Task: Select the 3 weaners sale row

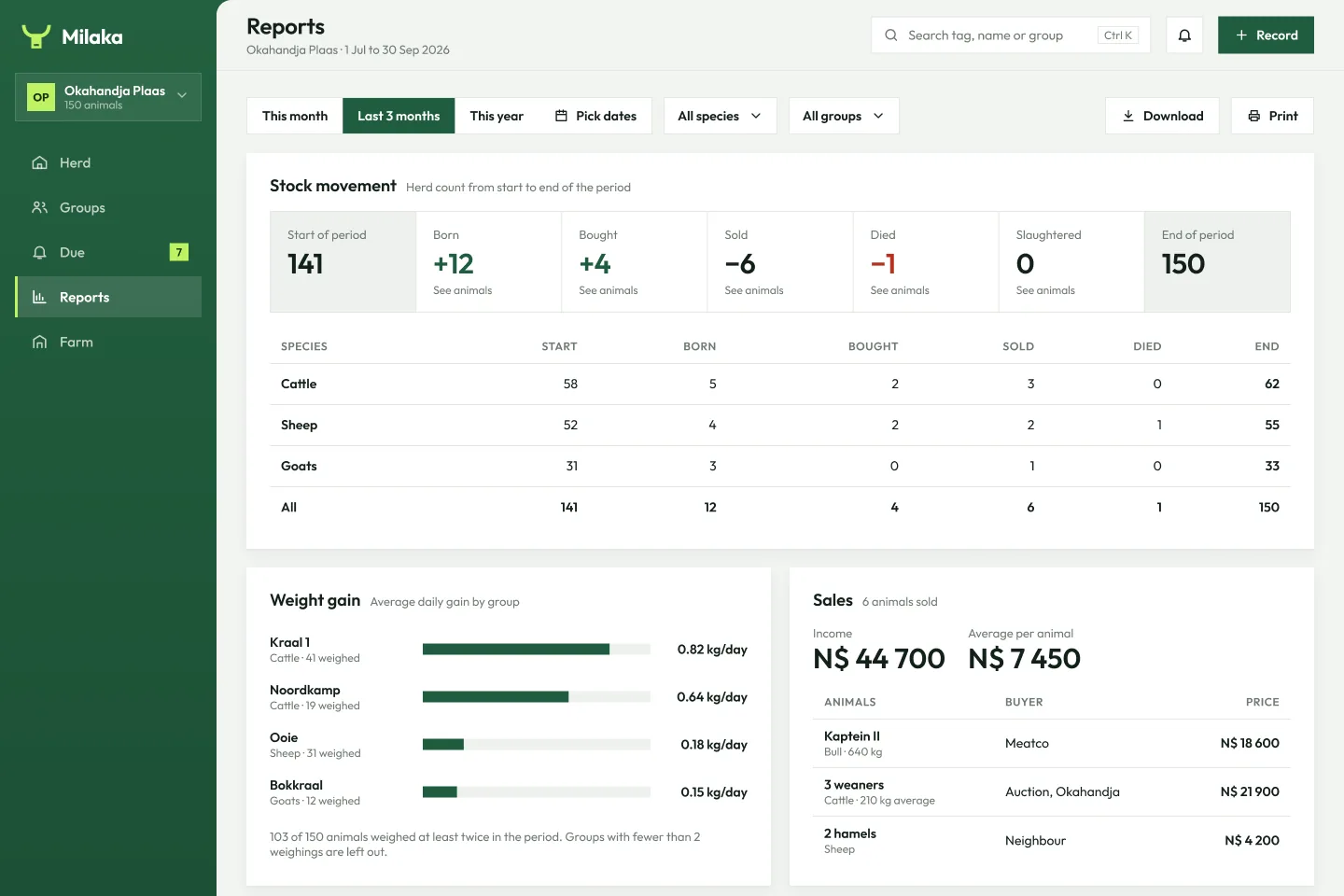Action: tap(1052, 791)
